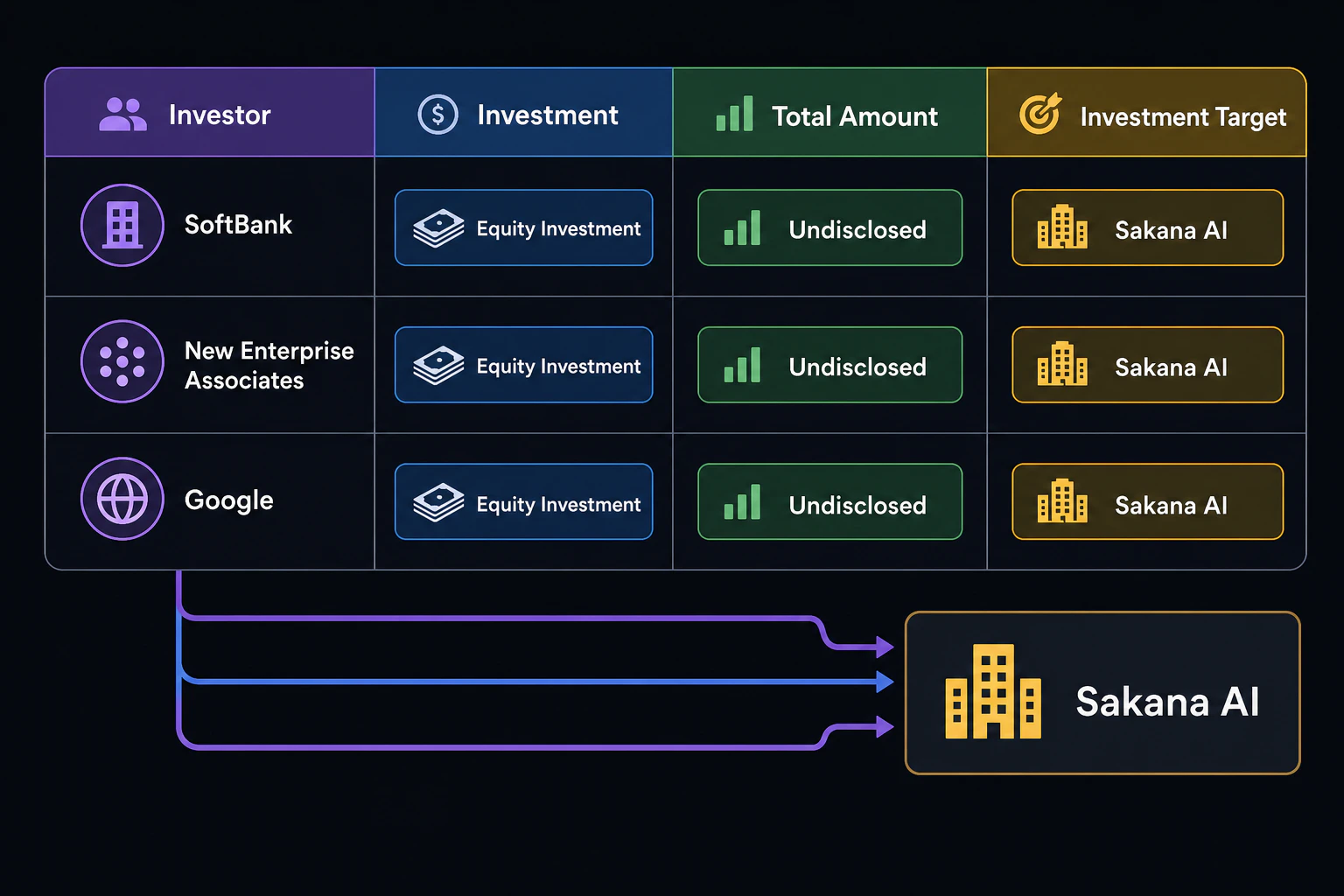Click the "Investment Target" column header text
1344x896 pixels.
click(x=1183, y=117)
